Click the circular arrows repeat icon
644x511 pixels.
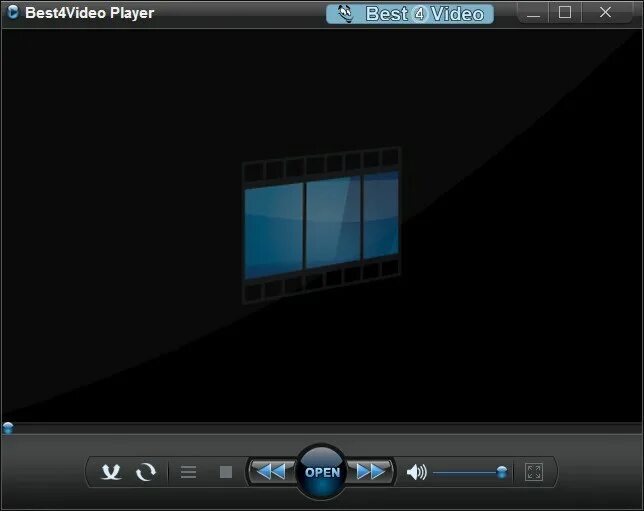pos(146,472)
